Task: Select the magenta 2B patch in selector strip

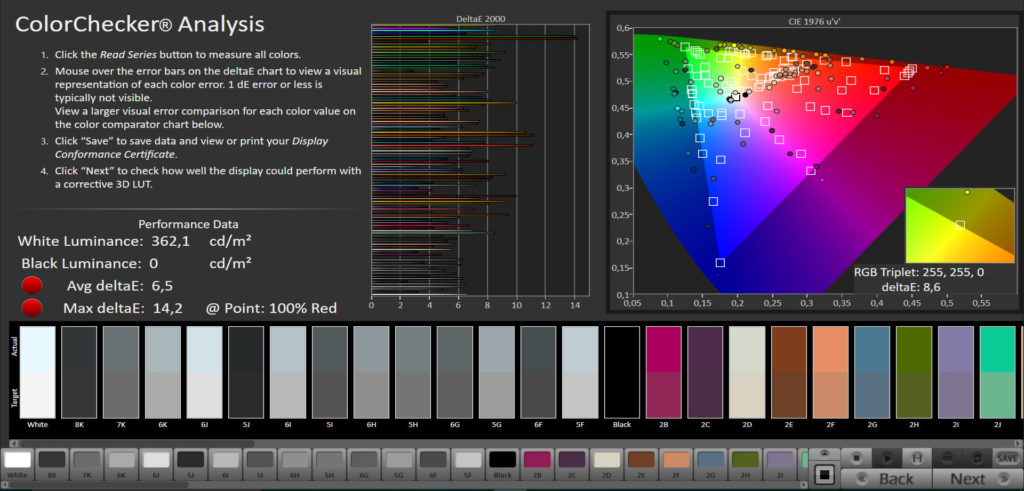Action: click(x=537, y=463)
